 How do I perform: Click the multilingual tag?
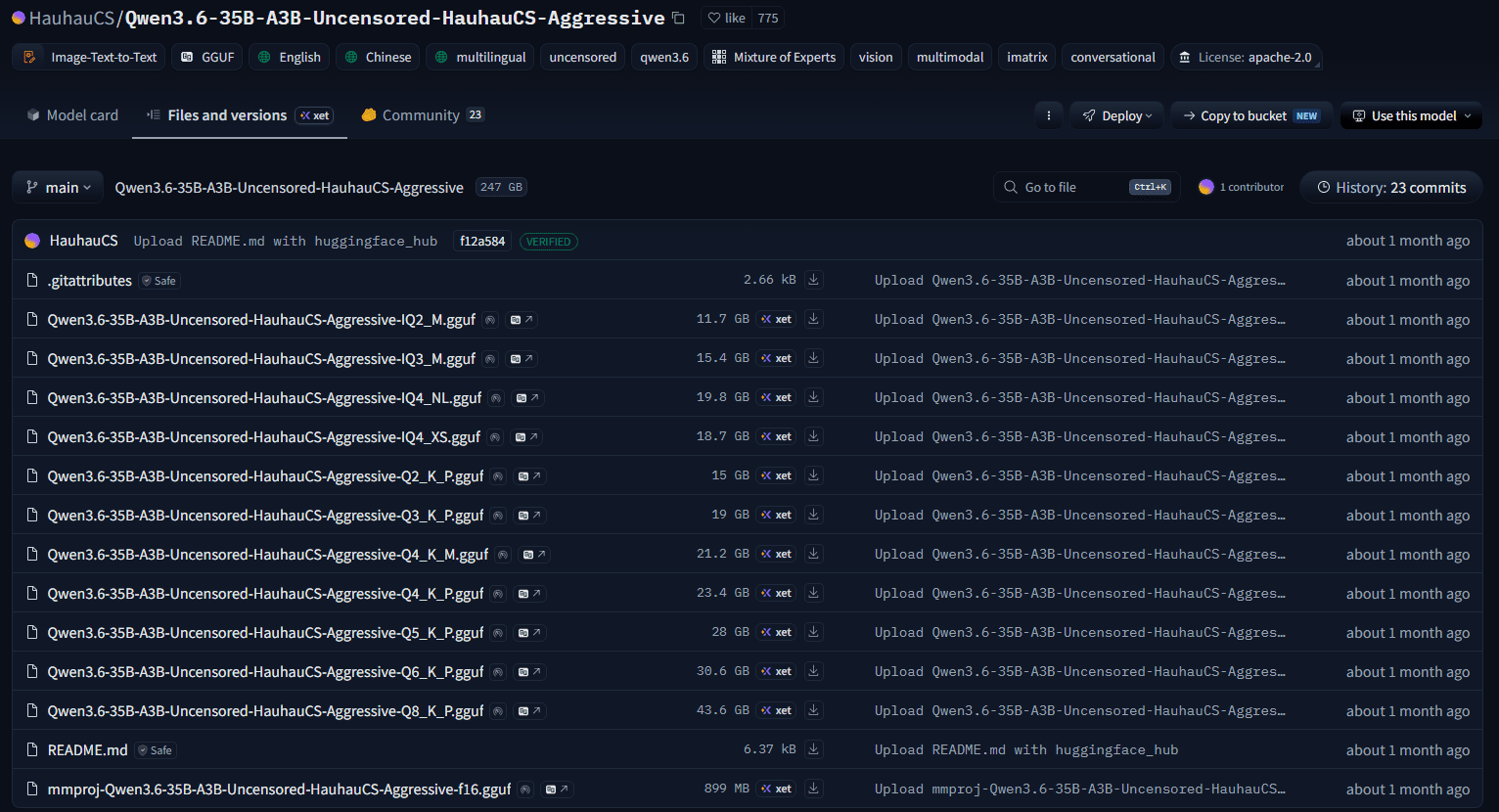coord(481,57)
